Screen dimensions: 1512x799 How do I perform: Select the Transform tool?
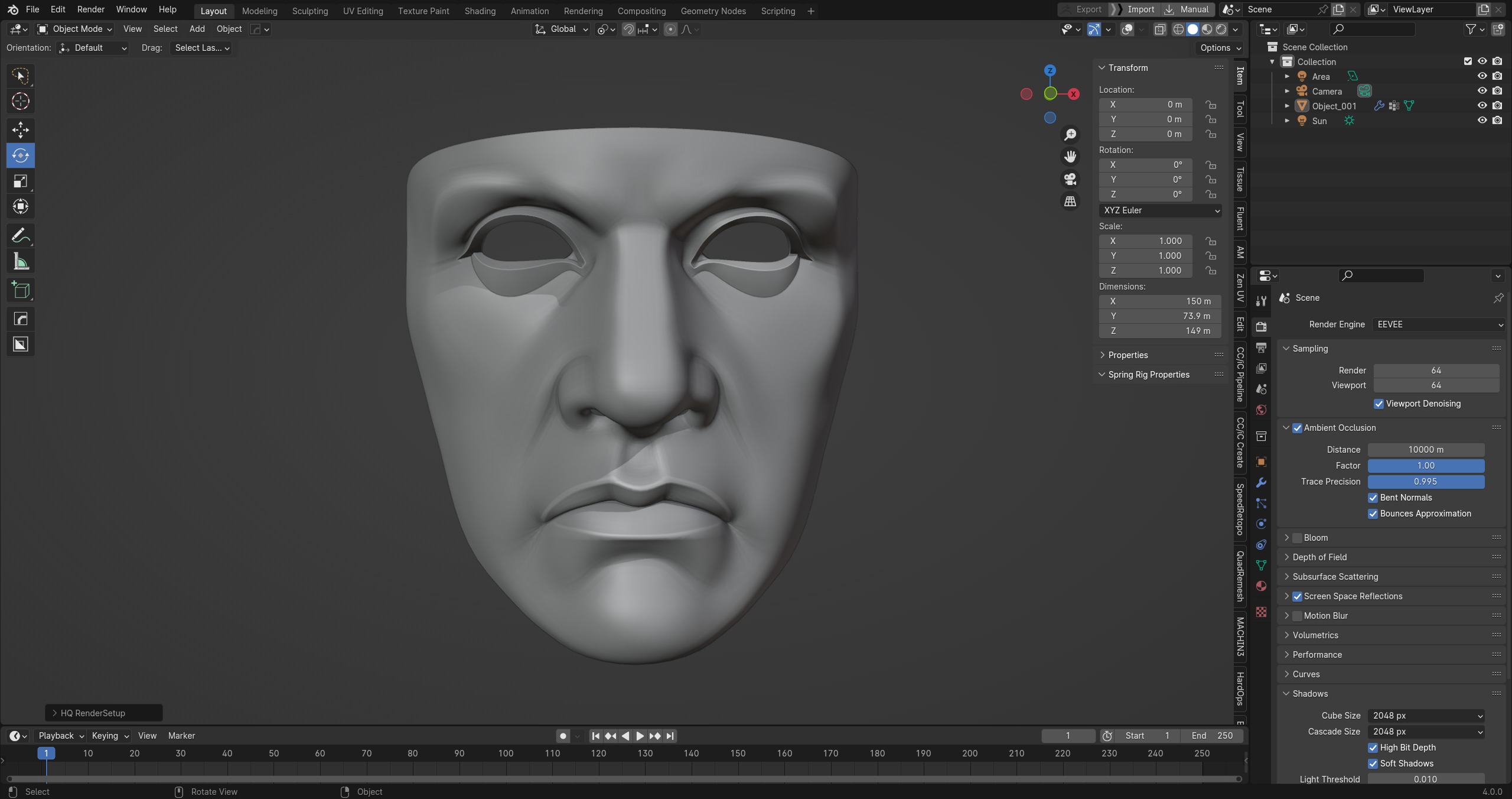[x=21, y=206]
